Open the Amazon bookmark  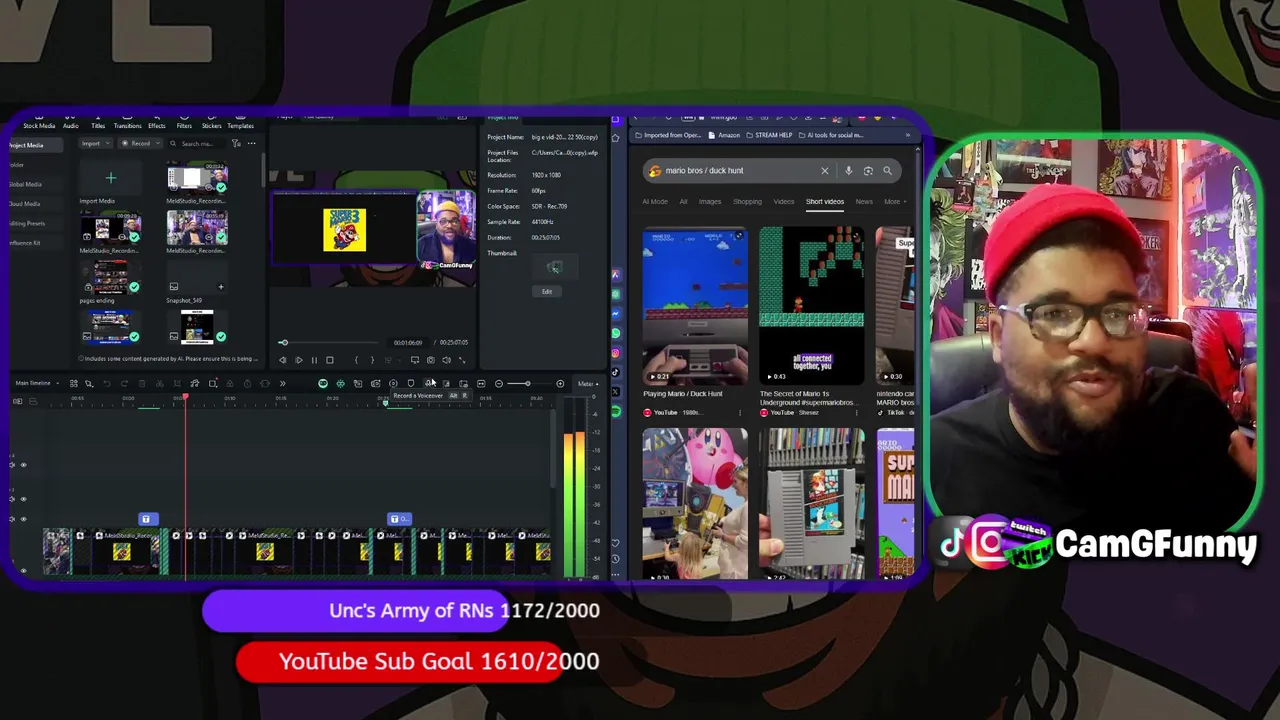(x=723, y=135)
